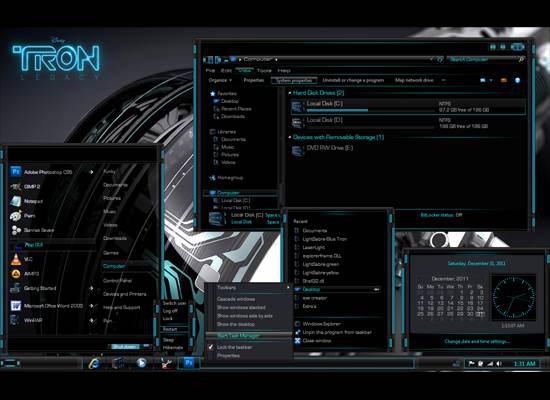Collapse the Hard Disk Drives group
The height and width of the screenshot is (400, 550).
pos(290,93)
